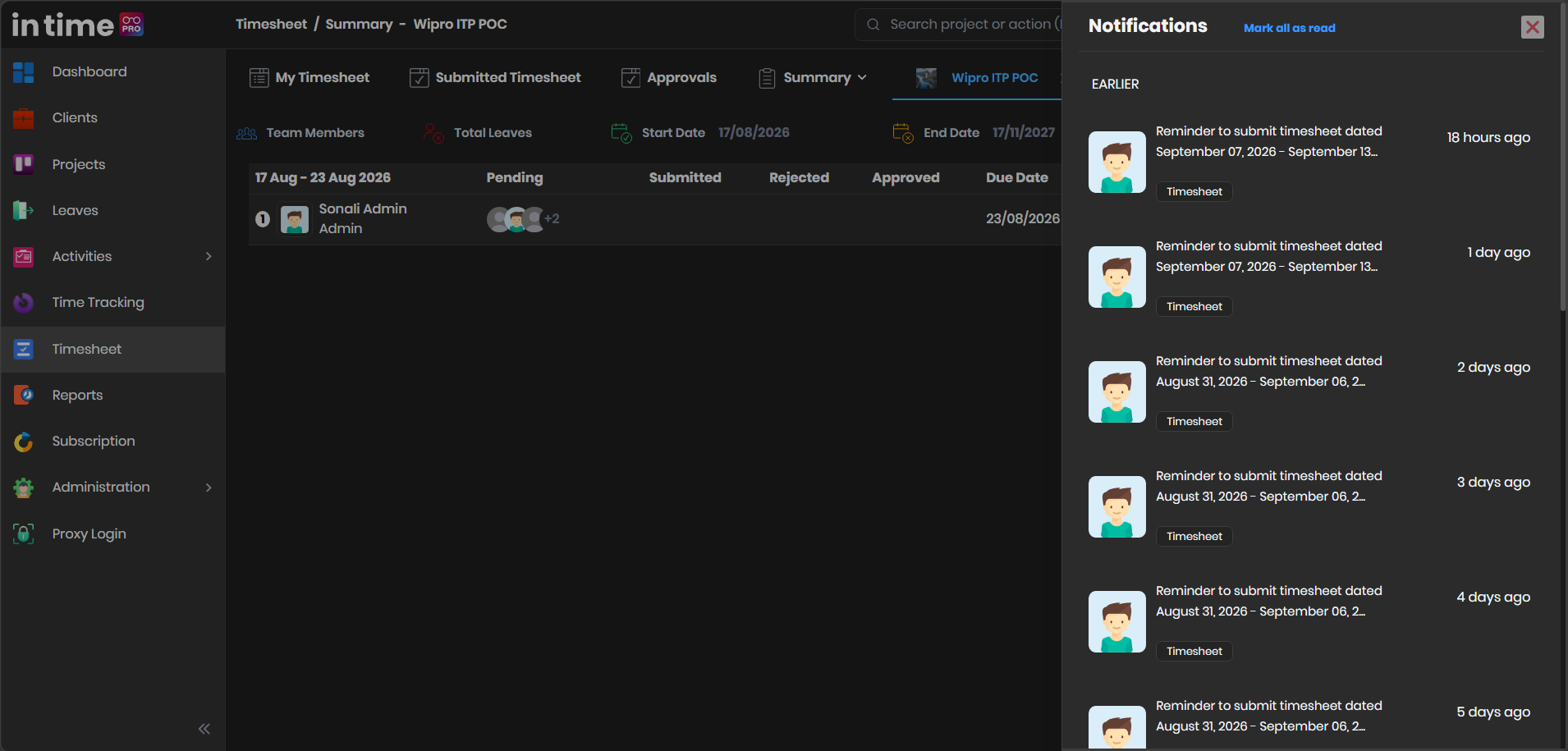Select the Projects board icon
1568x751 pixels.
tap(24, 164)
